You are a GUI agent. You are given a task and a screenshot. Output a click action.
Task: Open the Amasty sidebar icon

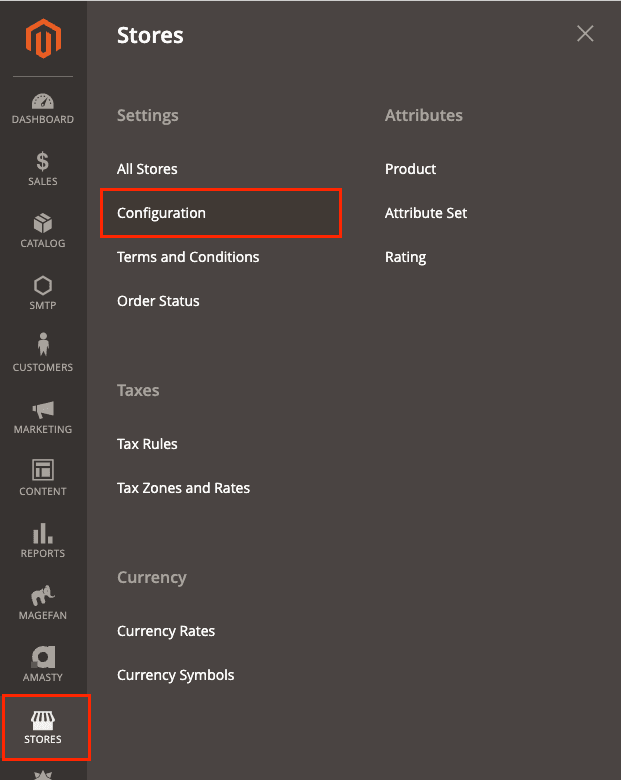pyautogui.click(x=43, y=657)
